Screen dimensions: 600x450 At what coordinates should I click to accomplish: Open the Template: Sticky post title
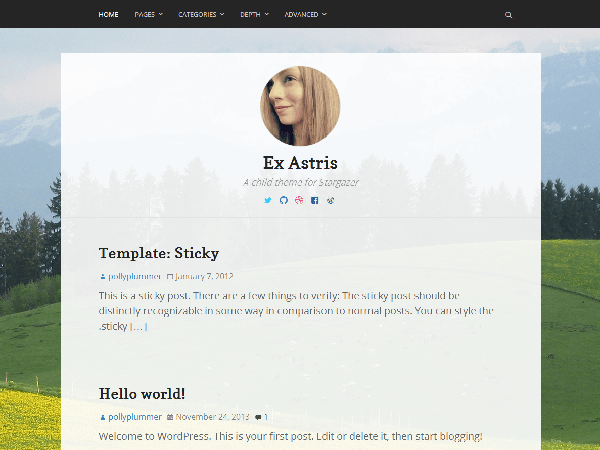click(159, 253)
